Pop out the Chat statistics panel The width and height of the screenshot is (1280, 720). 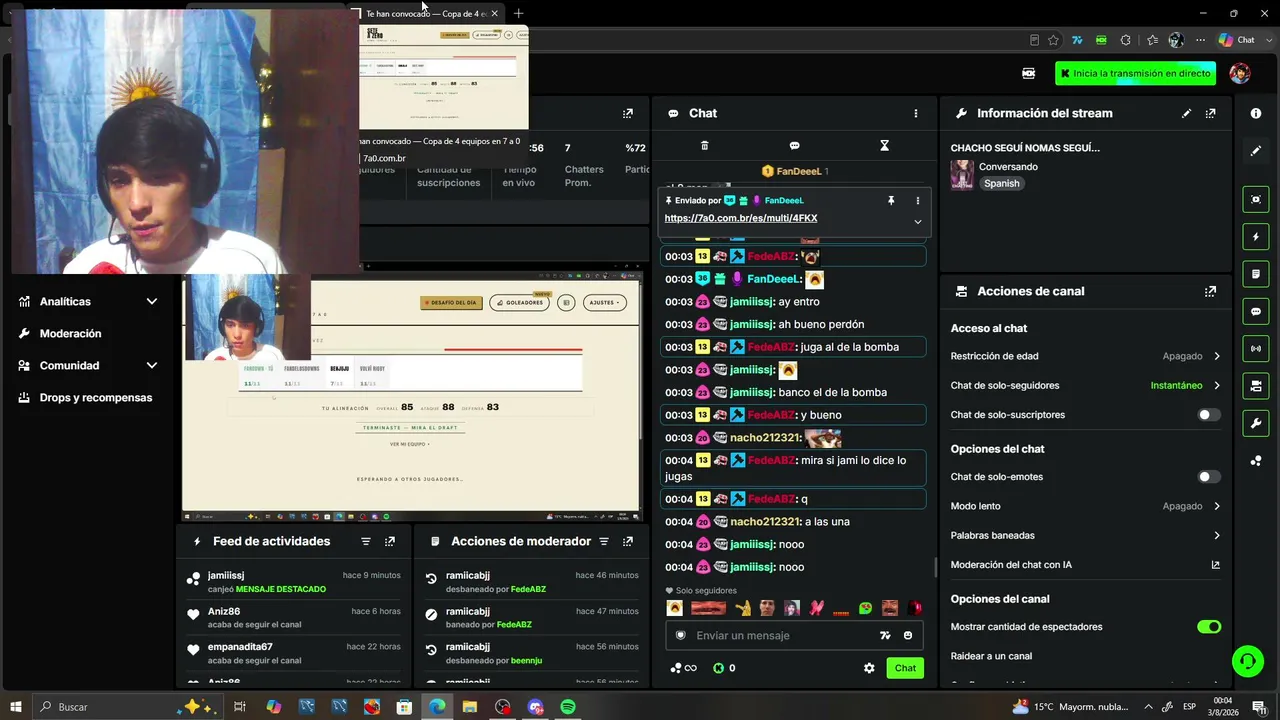(628, 113)
